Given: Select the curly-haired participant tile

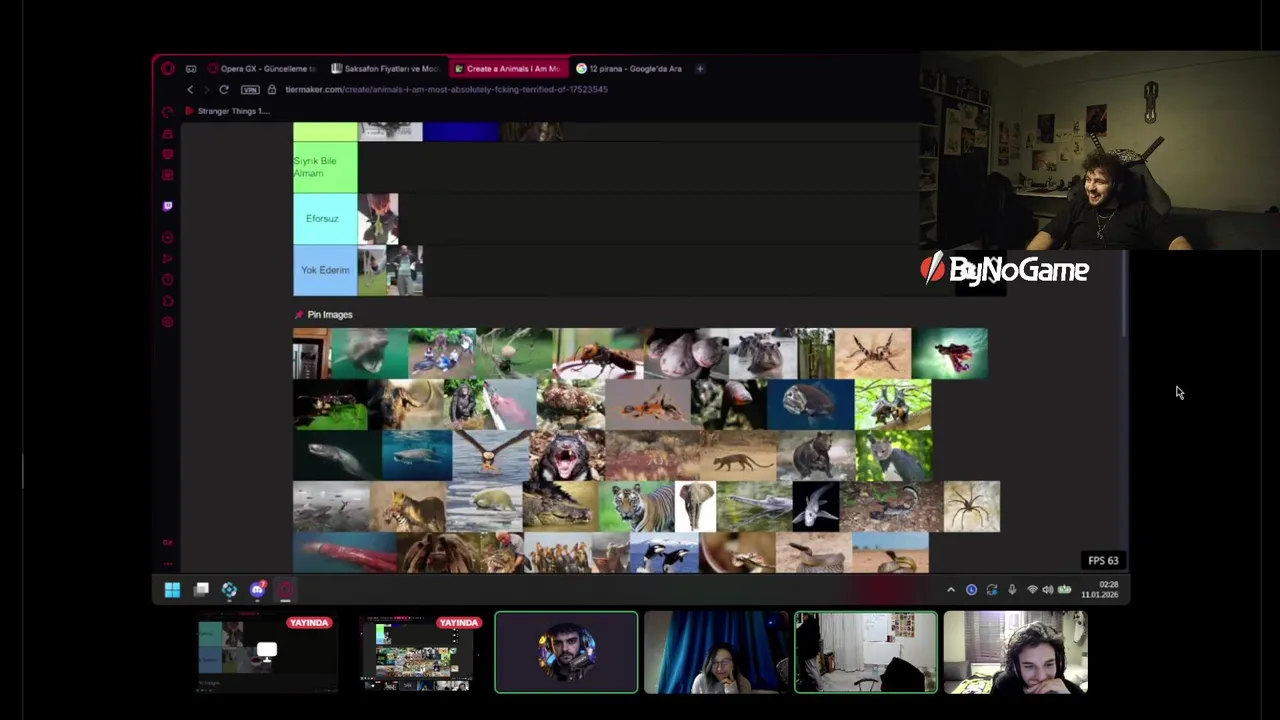Looking at the screenshot, I should pos(1016,652).
